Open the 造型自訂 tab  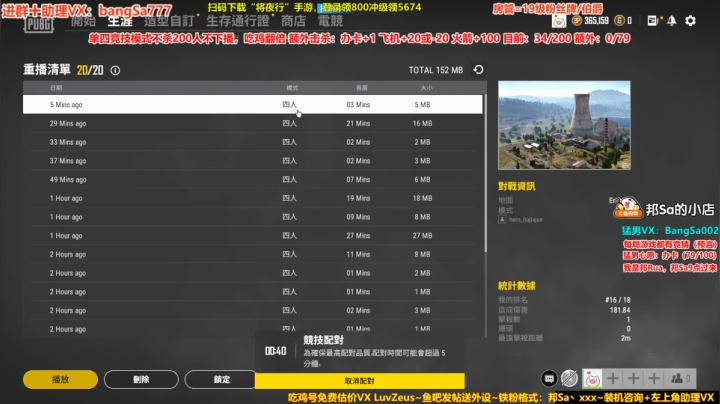[169, 22]
